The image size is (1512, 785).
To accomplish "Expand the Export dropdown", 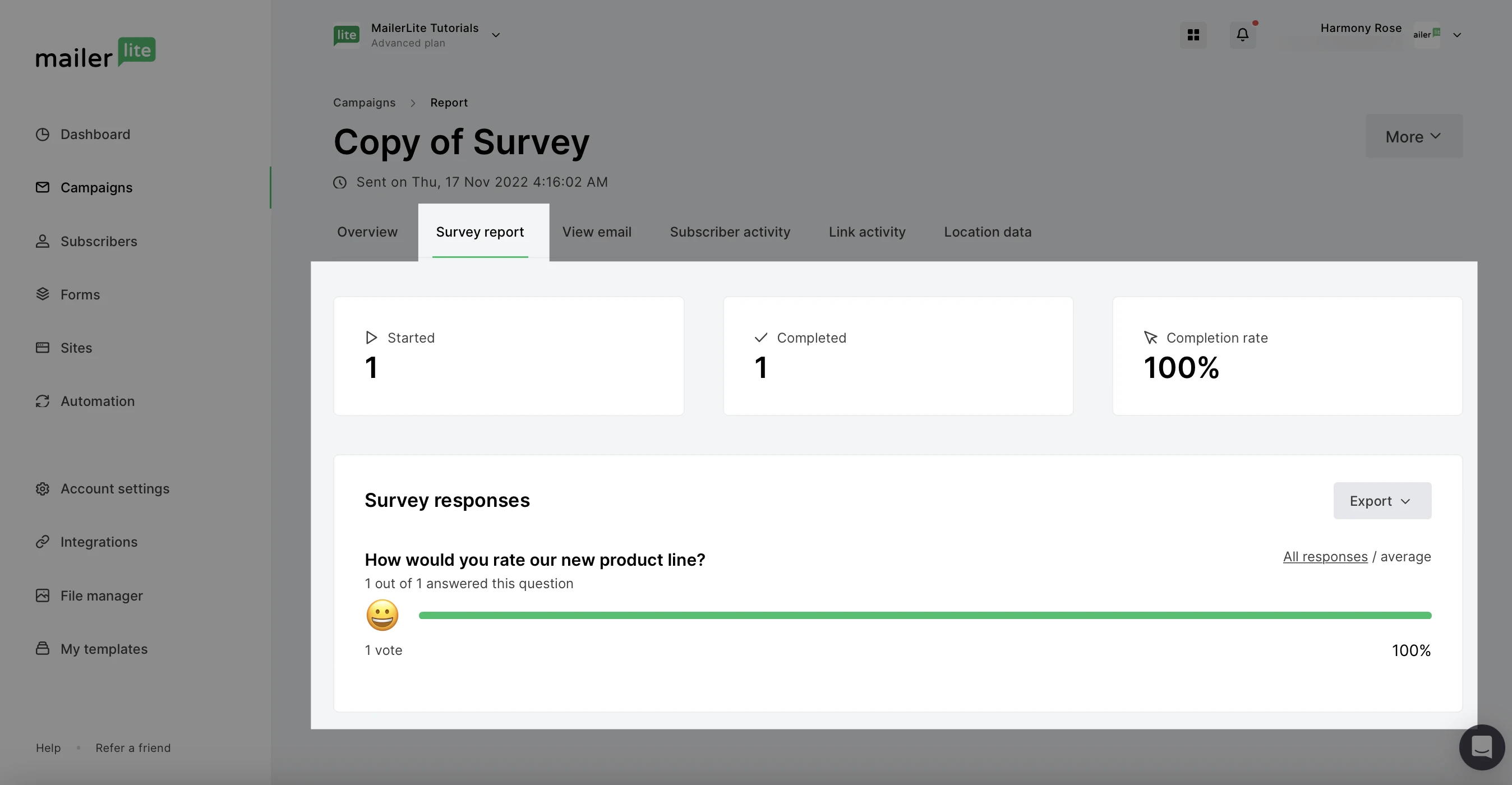I will point(1382,501).
